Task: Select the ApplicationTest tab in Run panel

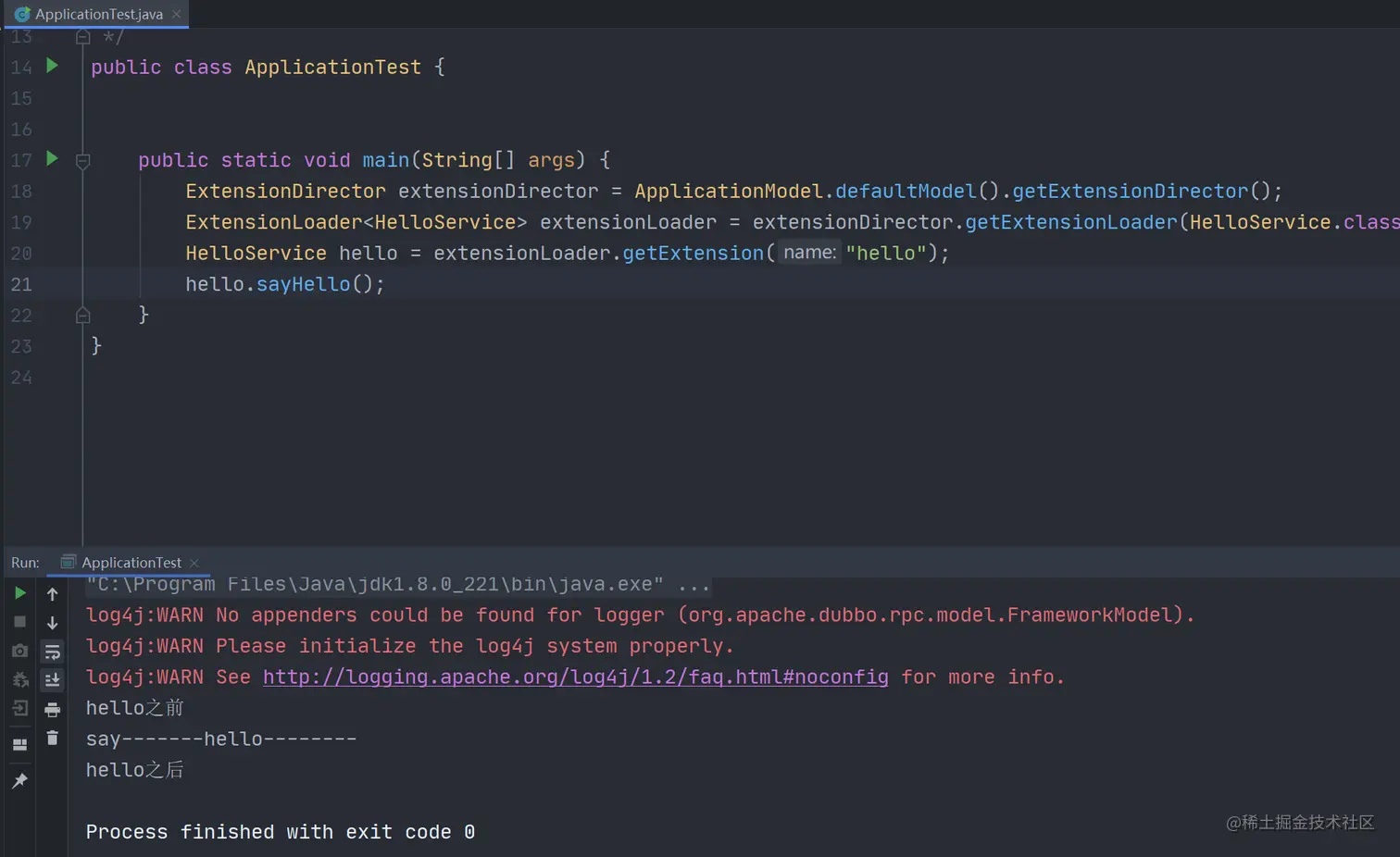Action: [x=131, y=563]
